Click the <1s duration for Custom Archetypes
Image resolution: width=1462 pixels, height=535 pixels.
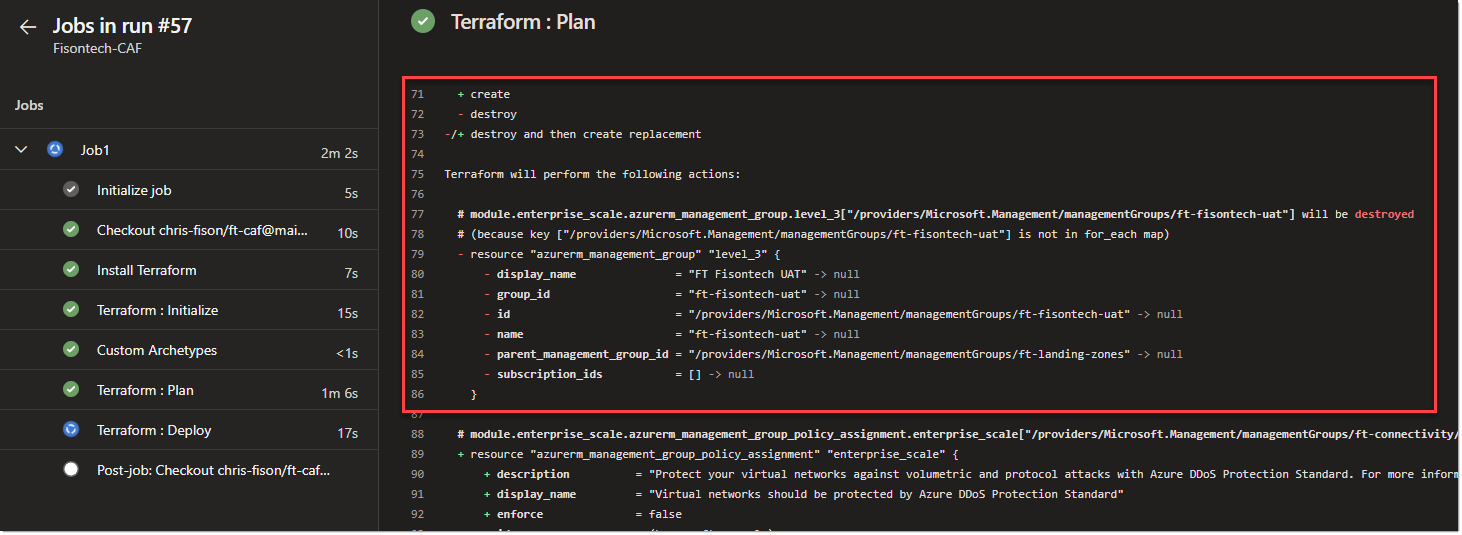347,353
